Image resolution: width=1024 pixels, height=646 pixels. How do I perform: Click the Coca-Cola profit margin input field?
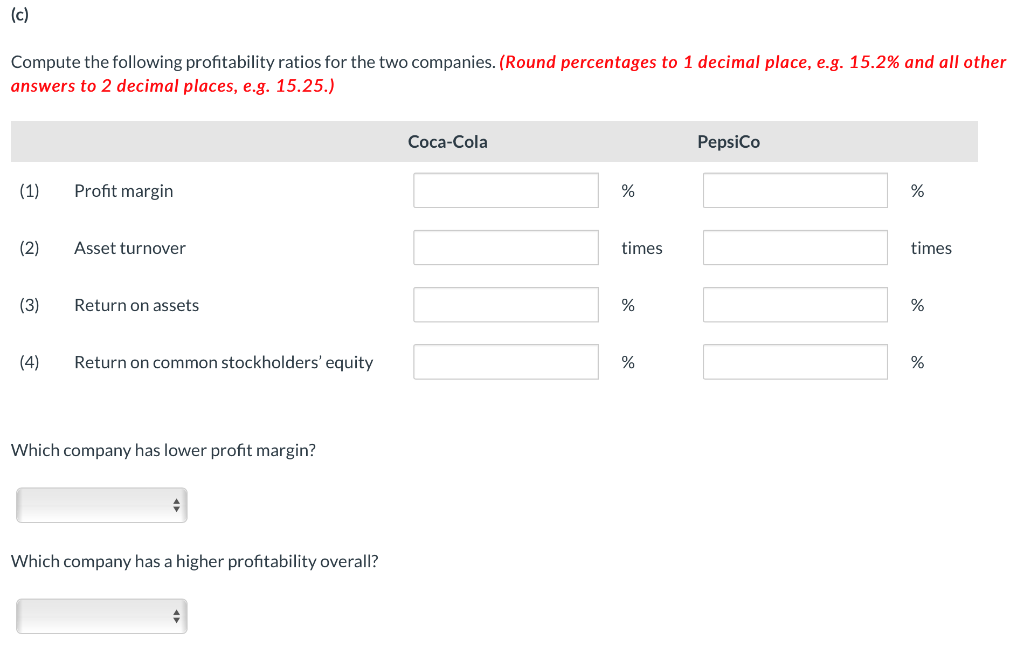tap(505, 190)
